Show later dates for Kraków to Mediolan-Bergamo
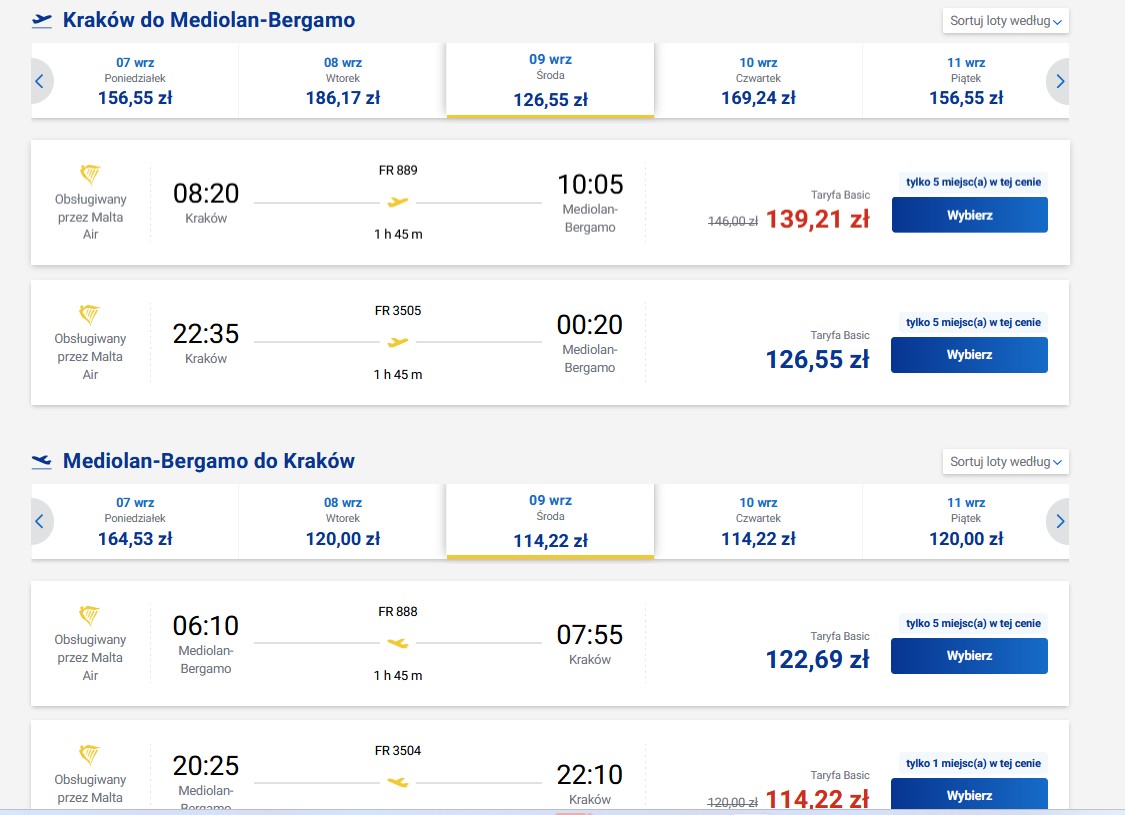Viewport: 1125px width, 815px height. tap(1059, 81)
